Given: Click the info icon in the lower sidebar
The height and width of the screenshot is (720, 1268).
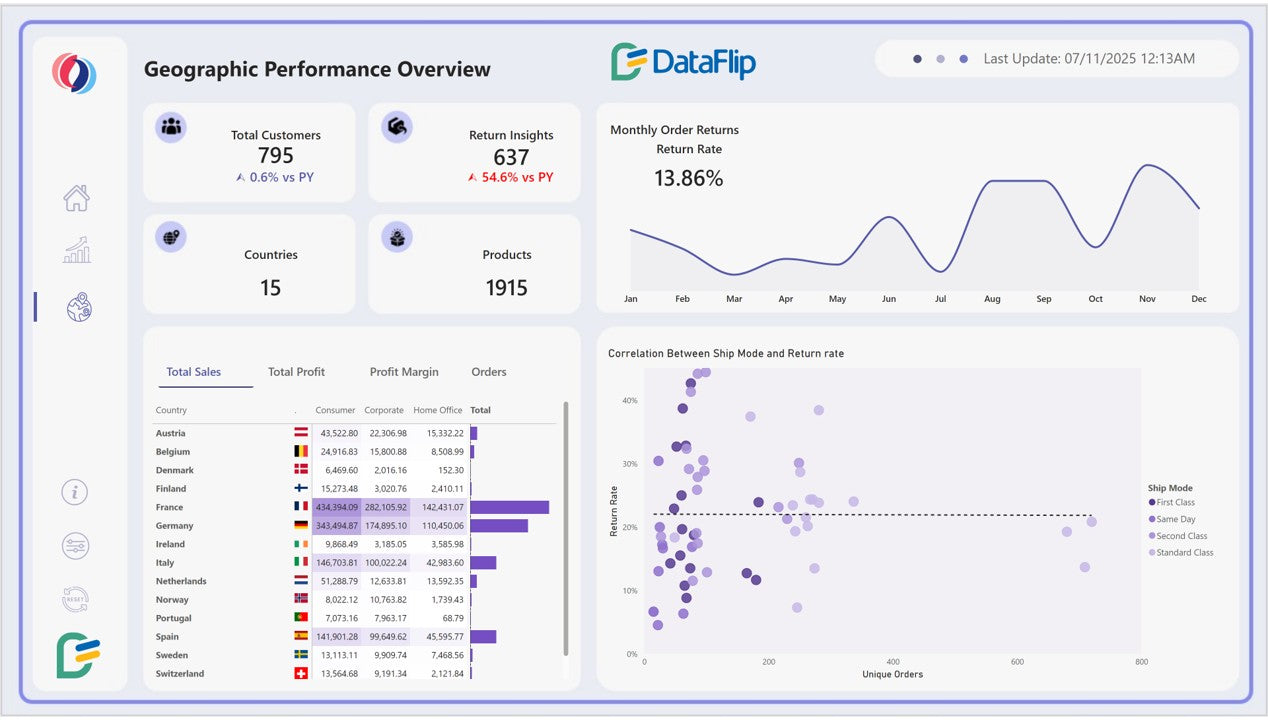Looking at the screenshot, I should [75, 492].
